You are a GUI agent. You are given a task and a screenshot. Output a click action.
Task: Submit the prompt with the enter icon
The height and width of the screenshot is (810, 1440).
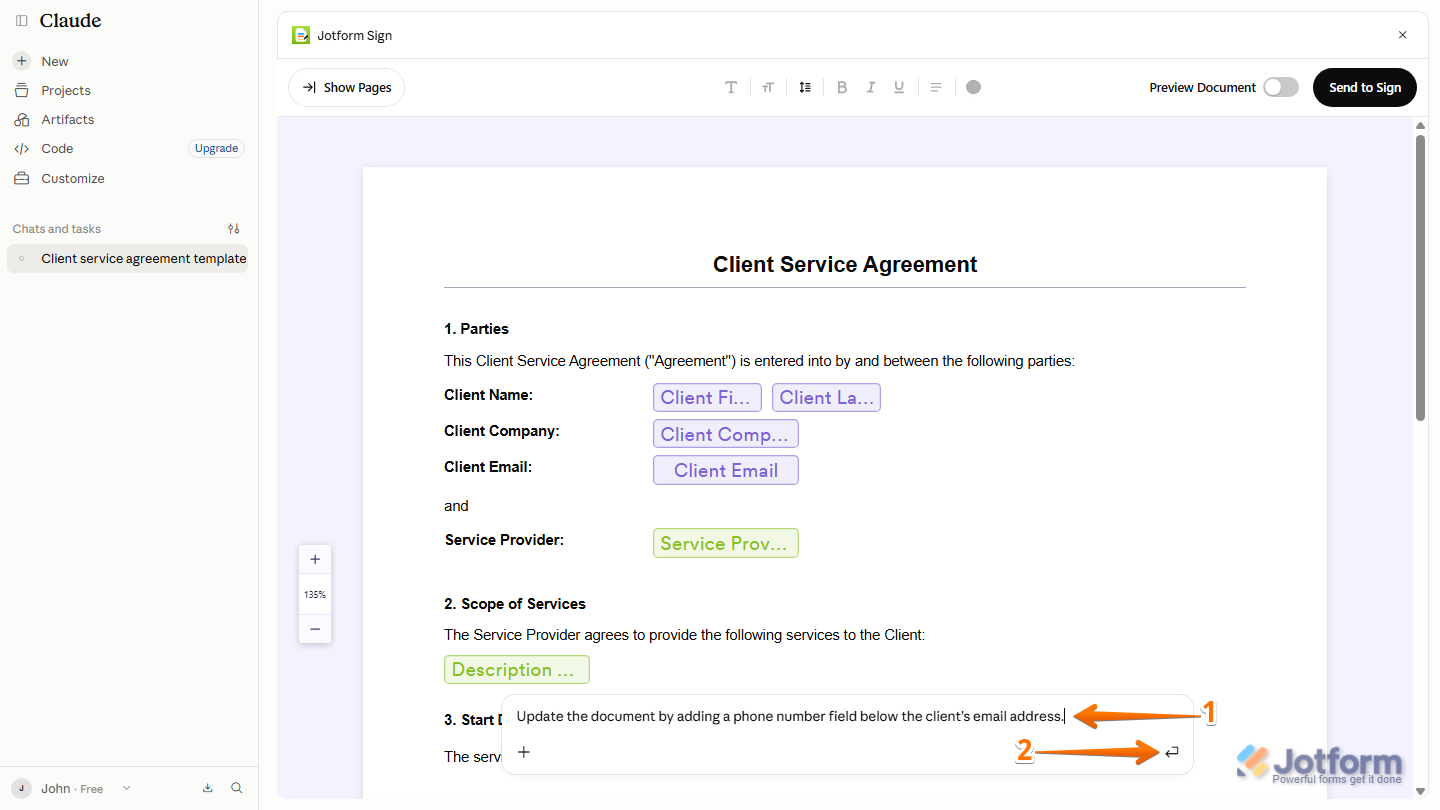pos(1172,752)
